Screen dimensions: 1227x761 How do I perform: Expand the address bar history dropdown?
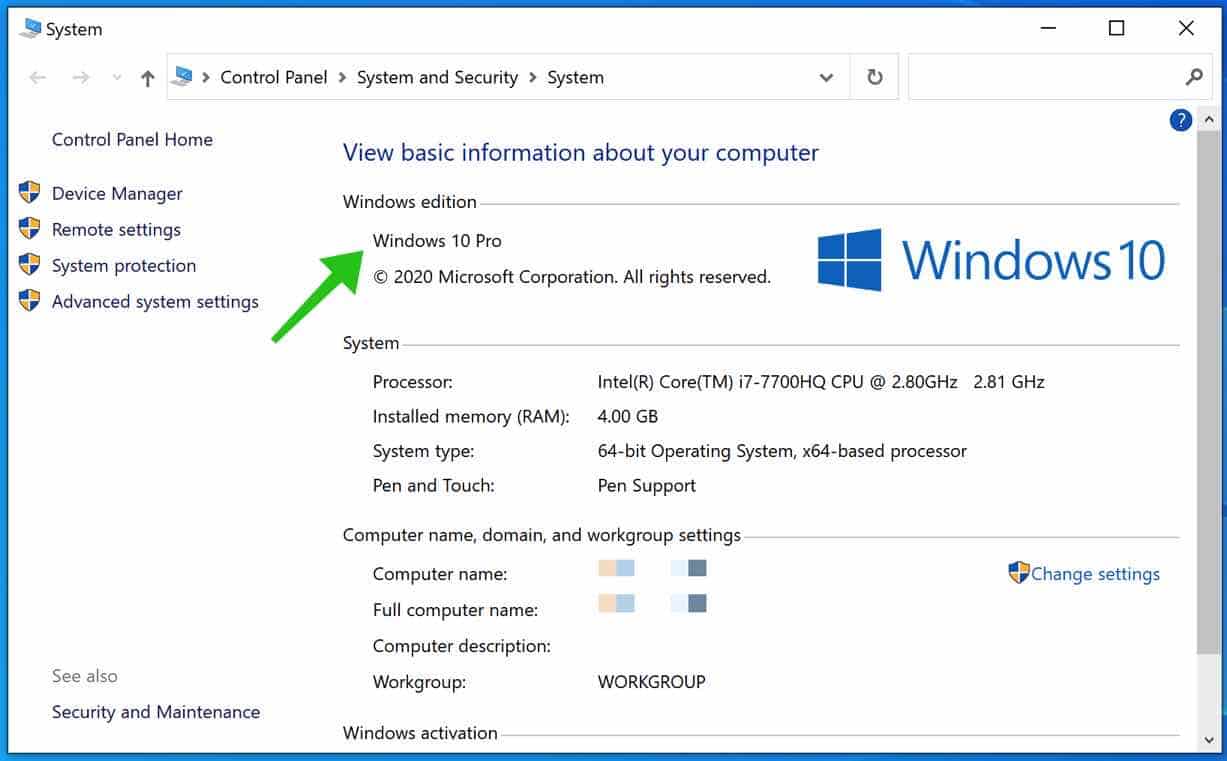[826, 78]
